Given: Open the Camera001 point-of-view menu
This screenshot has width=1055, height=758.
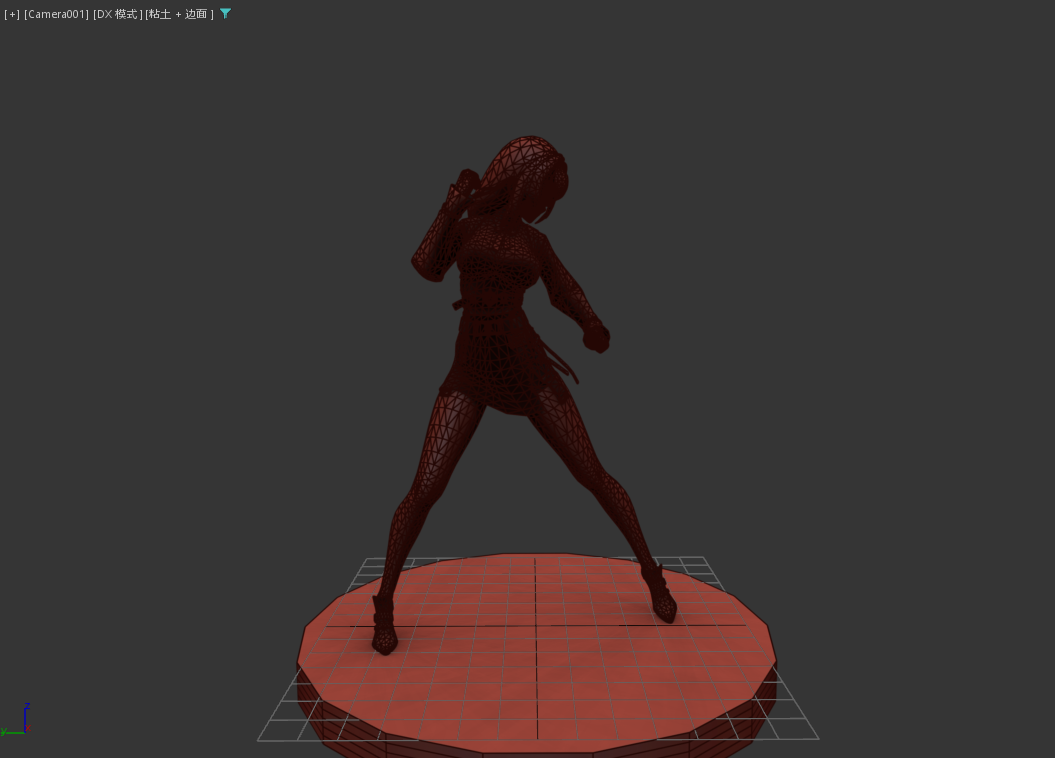Looking at the screenshot, I should [x=56, y=14].
